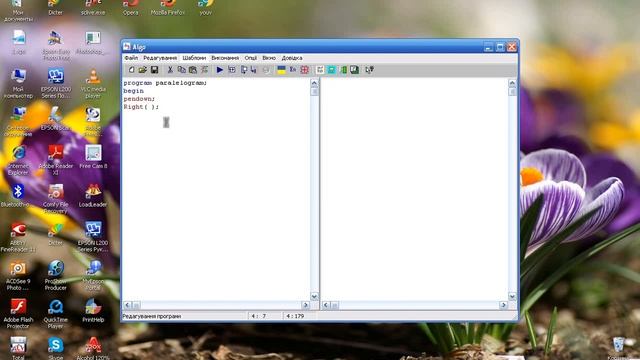Select the QuickTime Player desktop icon
The height and width of the screenshot is (360, 640).
pos(56,313)
